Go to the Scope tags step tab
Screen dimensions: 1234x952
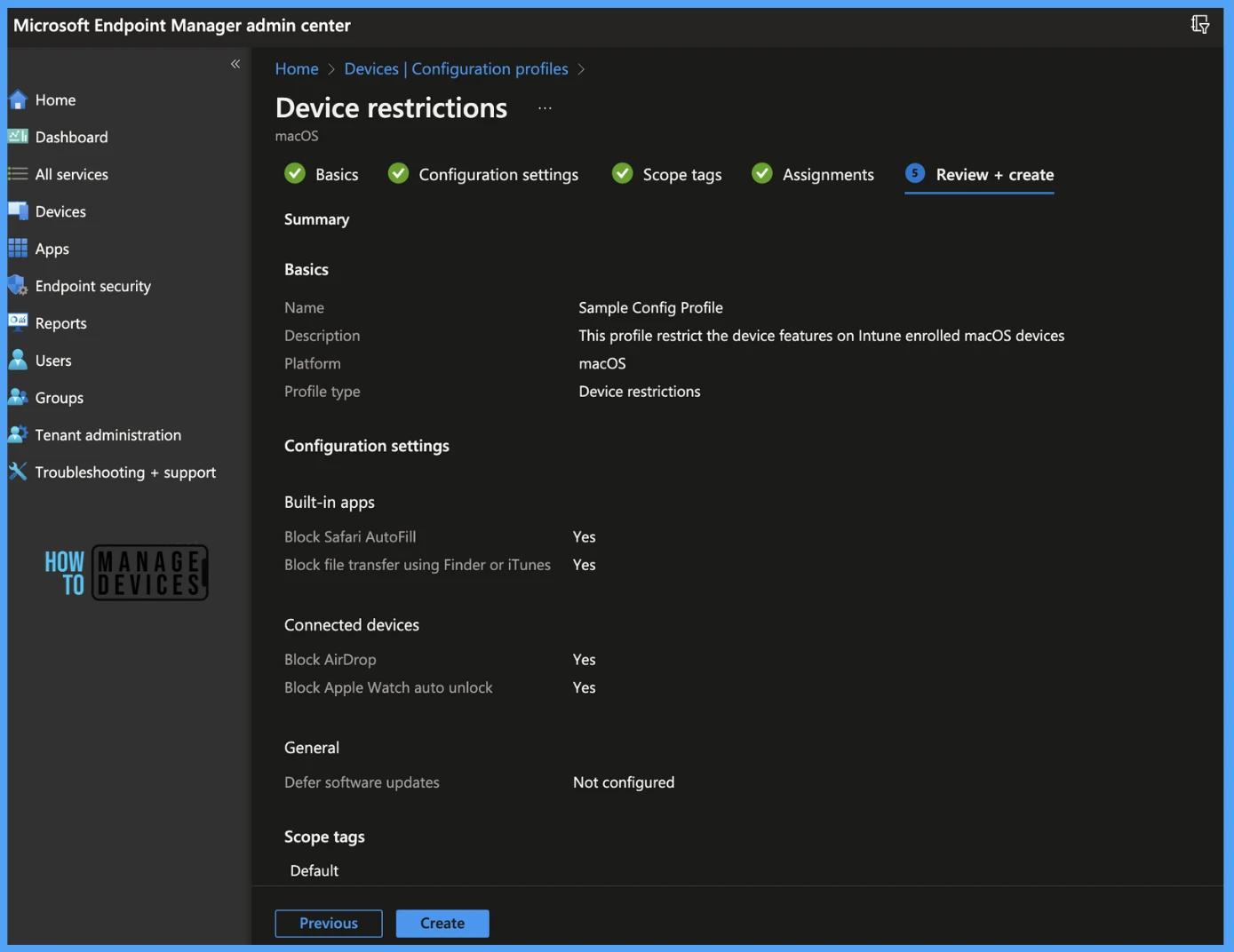[666, 174]
